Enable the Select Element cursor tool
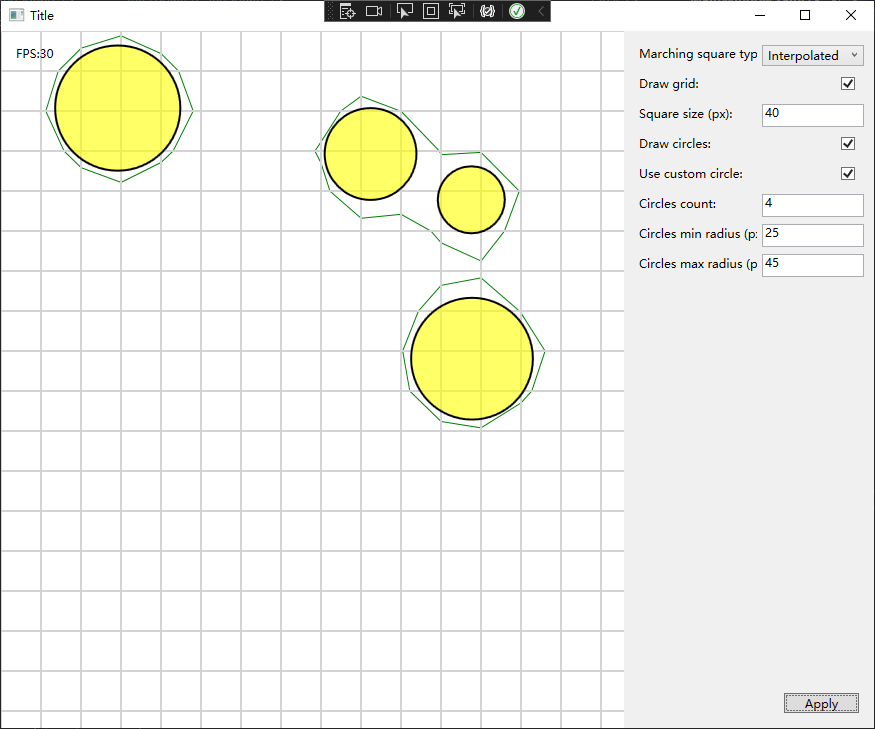 (x=404, y=11)
